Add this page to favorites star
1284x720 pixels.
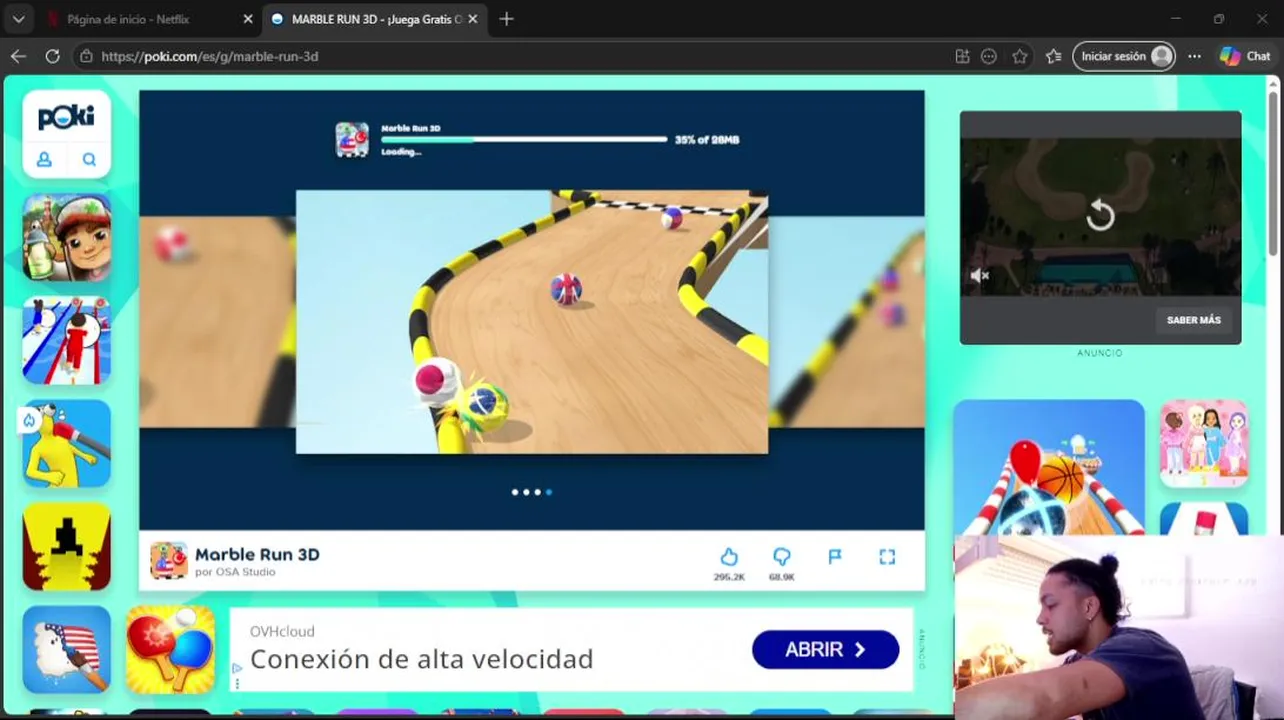click(1019, 57)
